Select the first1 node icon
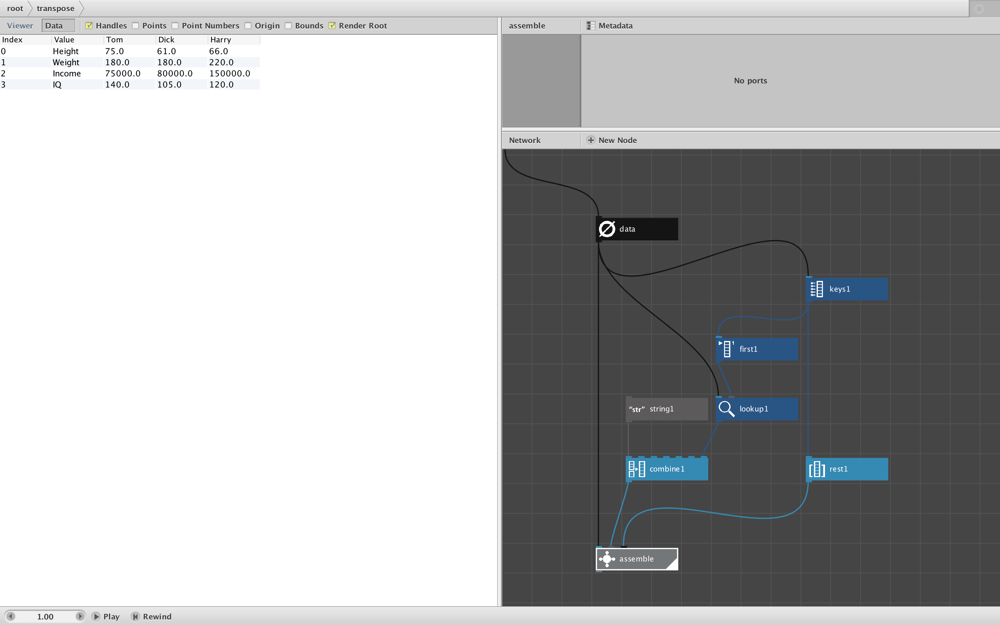1000x625 pixels. click(x=726, y=349)
